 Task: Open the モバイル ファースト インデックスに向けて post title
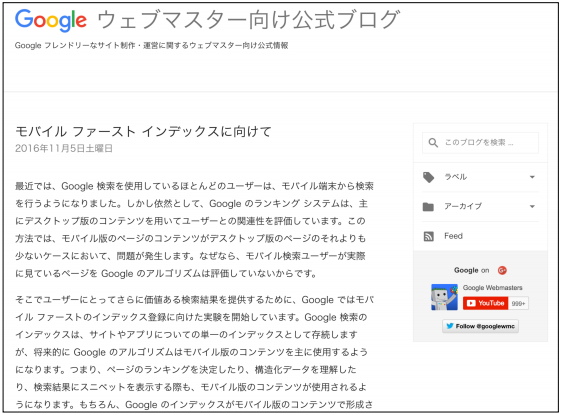click(x=143, y=132)
